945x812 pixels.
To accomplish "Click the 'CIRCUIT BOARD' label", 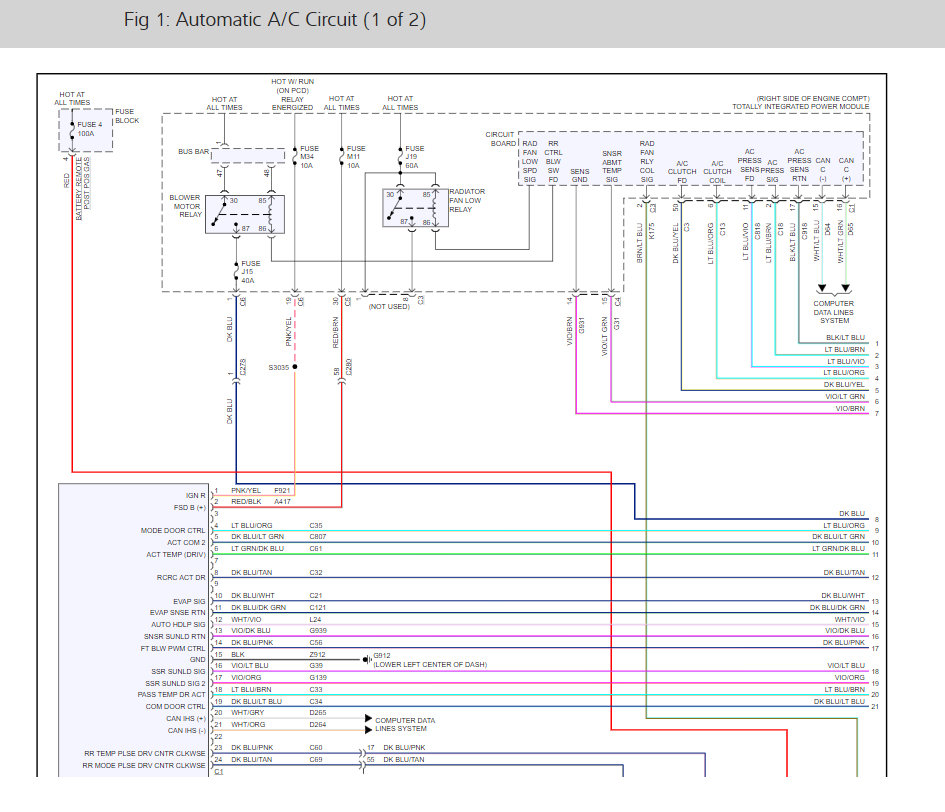I will tap(502, 139).
